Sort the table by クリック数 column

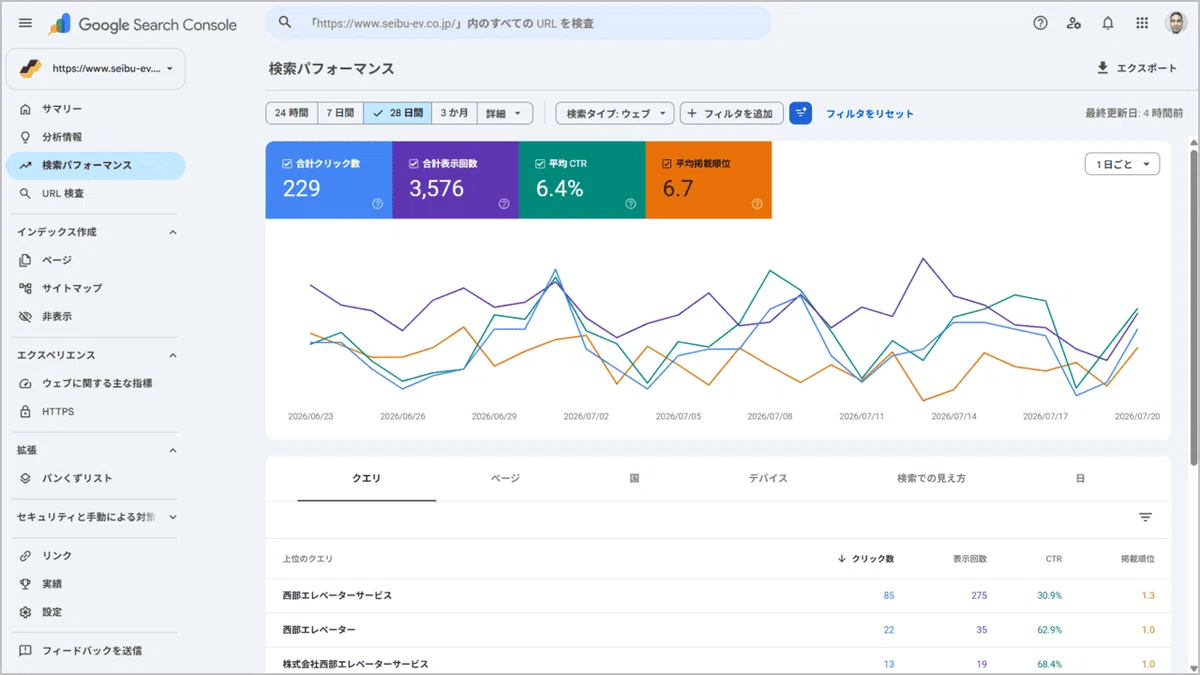(865, 559)
